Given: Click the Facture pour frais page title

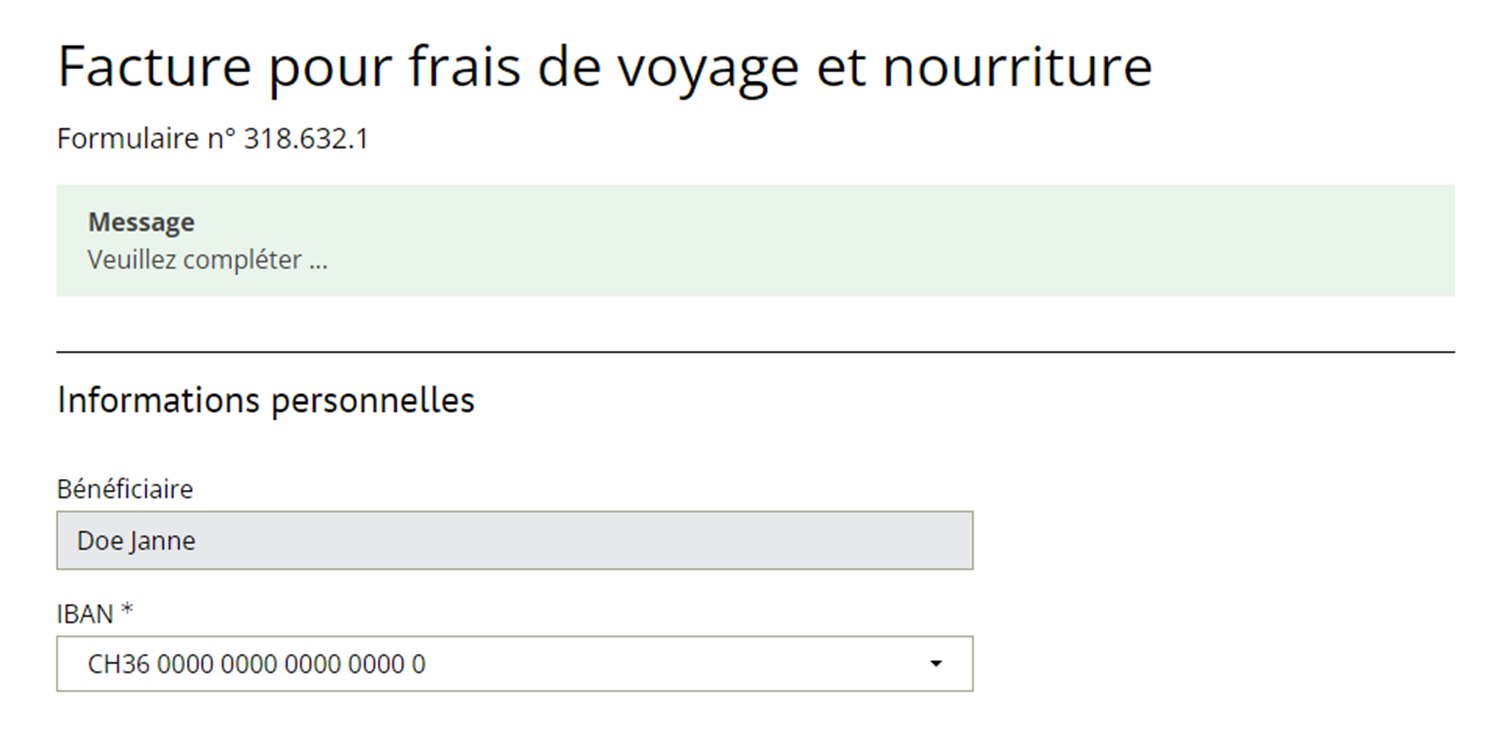Looking at the screenshot, I should coord(604,67).
